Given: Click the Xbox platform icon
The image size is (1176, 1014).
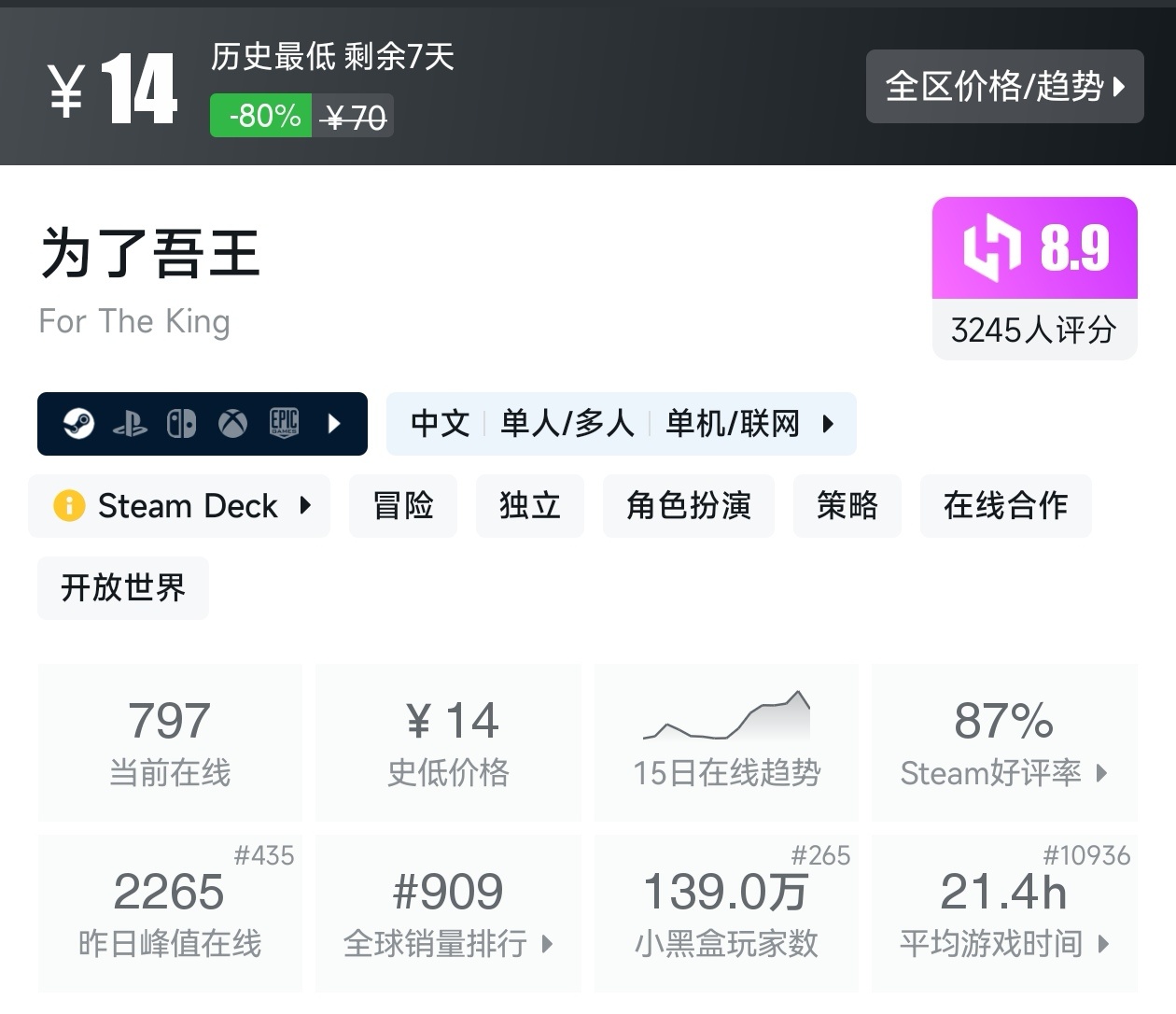Looking at the screenshot, I should [232, 424].
